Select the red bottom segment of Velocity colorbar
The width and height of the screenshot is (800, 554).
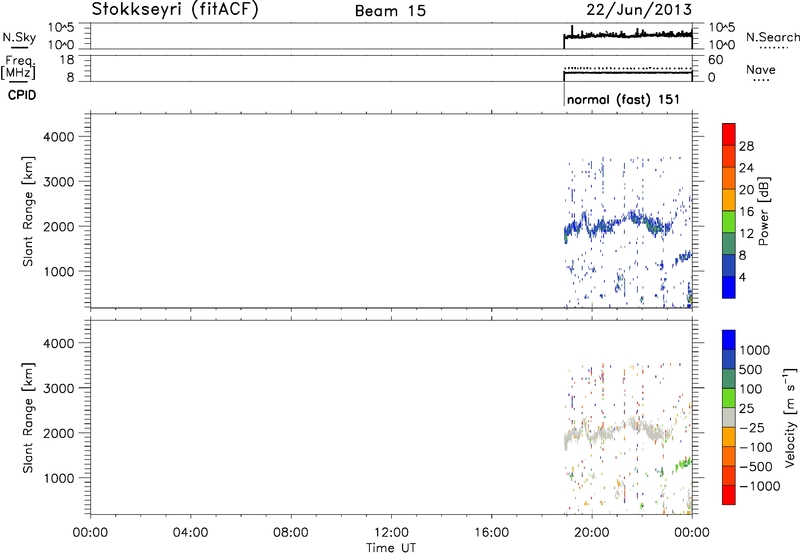pyautogui.click(x=729, y=495)
